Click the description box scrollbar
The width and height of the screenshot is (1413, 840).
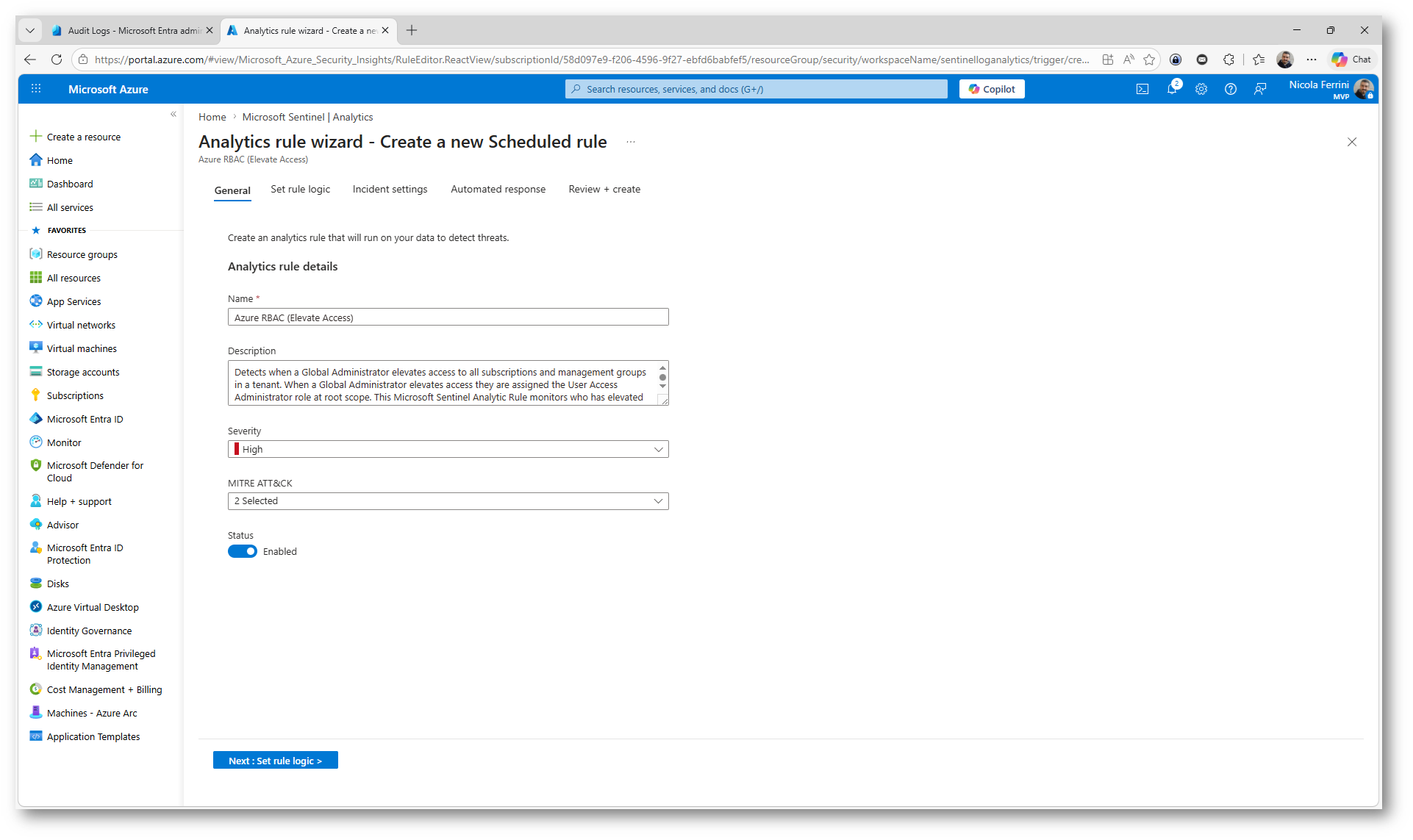[662, 378]
